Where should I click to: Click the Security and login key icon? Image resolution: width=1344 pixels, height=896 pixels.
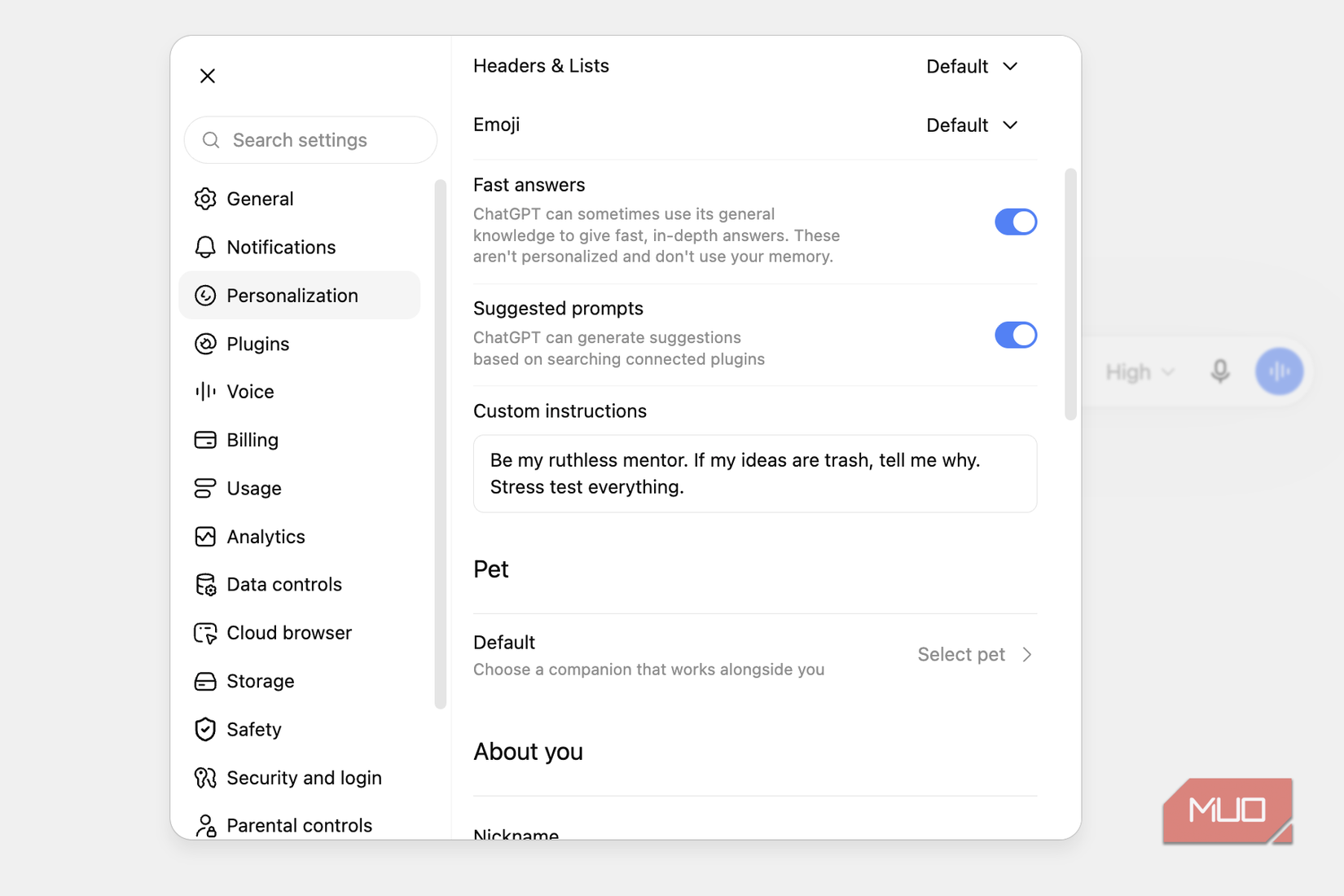coord(205,778)
